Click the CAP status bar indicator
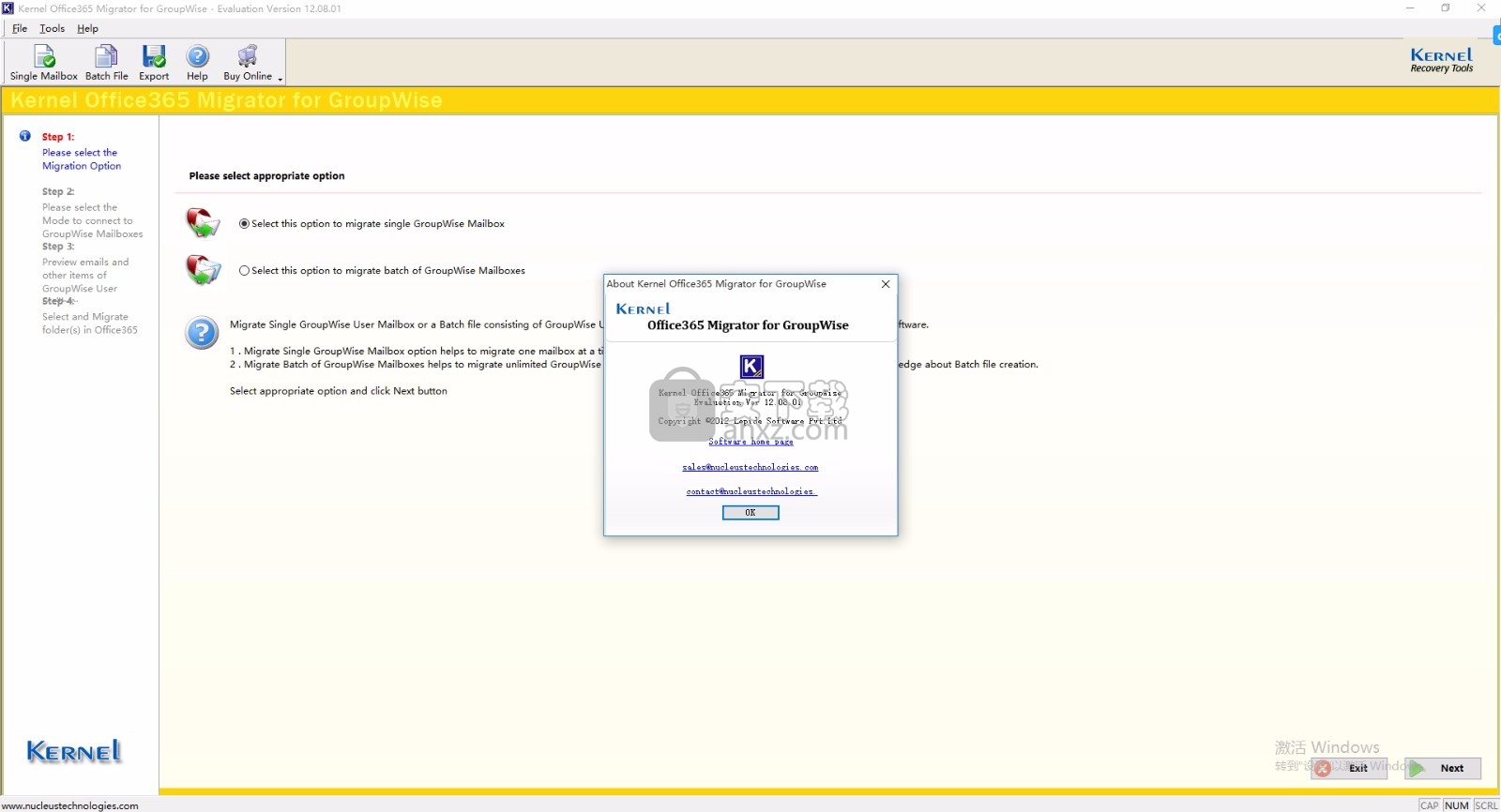1501x812 pixels. 1429,805
